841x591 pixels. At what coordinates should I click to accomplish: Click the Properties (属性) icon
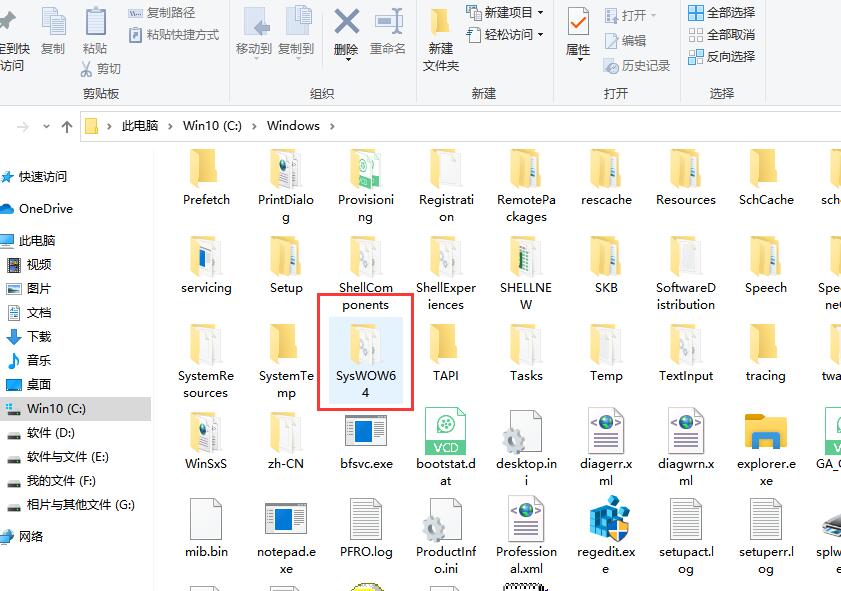(x=578, y=23)
